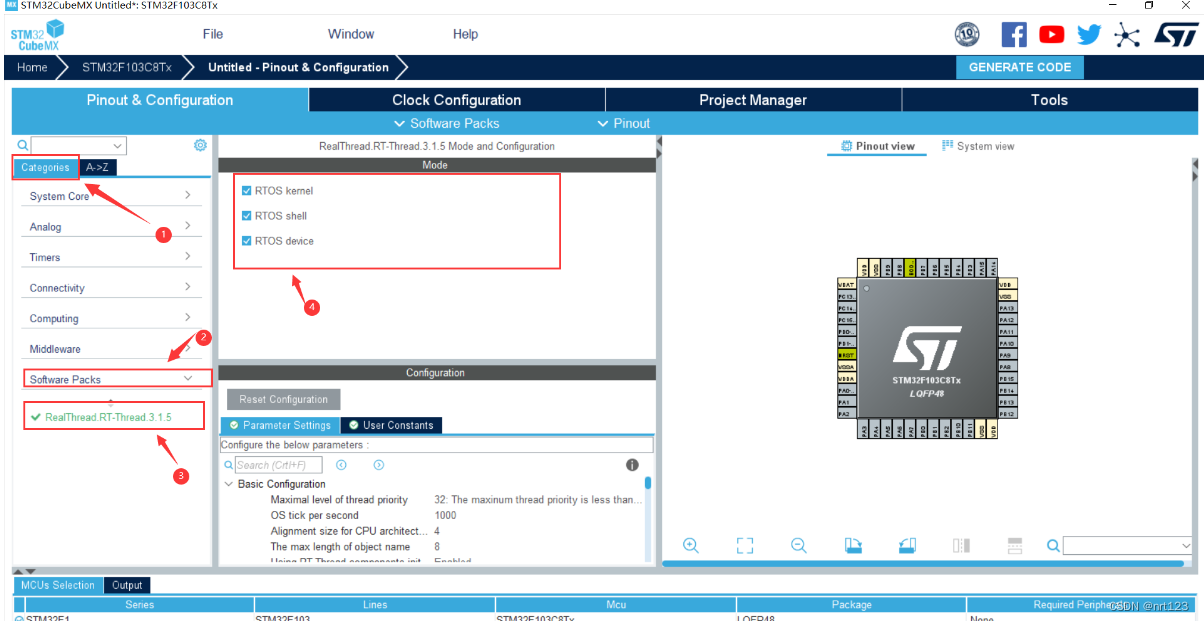
Task: Fit the chip to the view
Action: 744,545
